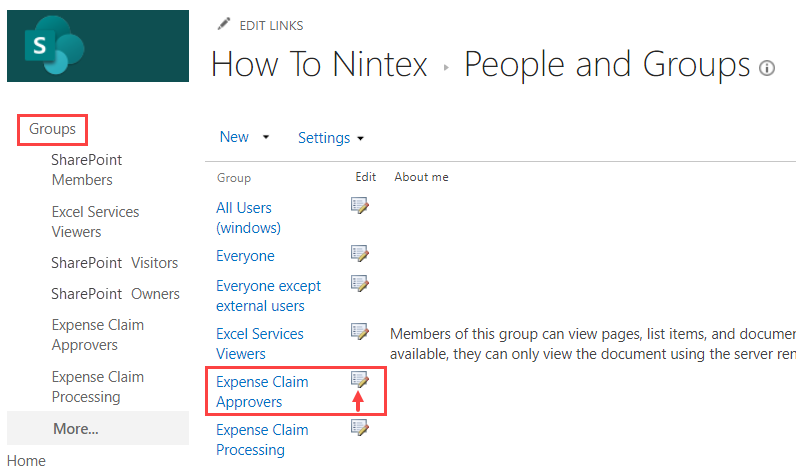Select Groups heading in left navigation

click(52, 129)
